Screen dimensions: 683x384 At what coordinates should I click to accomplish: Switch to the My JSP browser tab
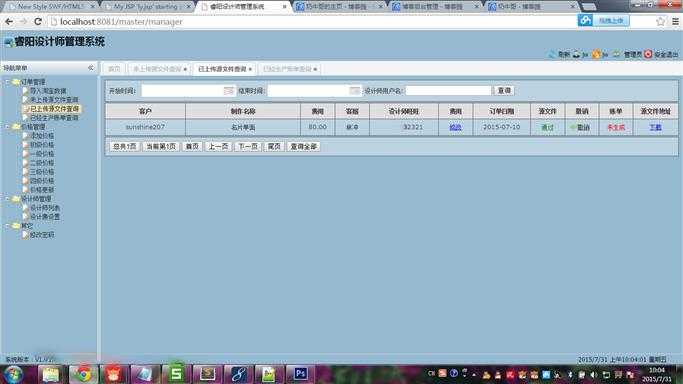click(146, 7)
